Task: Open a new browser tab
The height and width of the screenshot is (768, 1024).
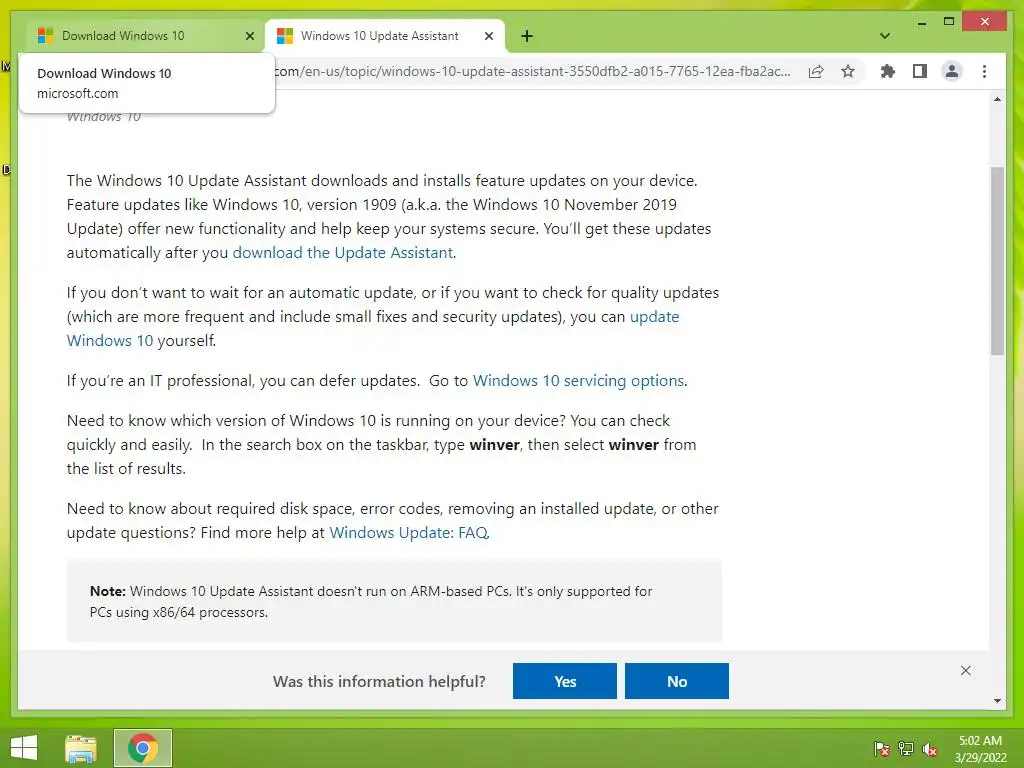Action: (527, 36)
